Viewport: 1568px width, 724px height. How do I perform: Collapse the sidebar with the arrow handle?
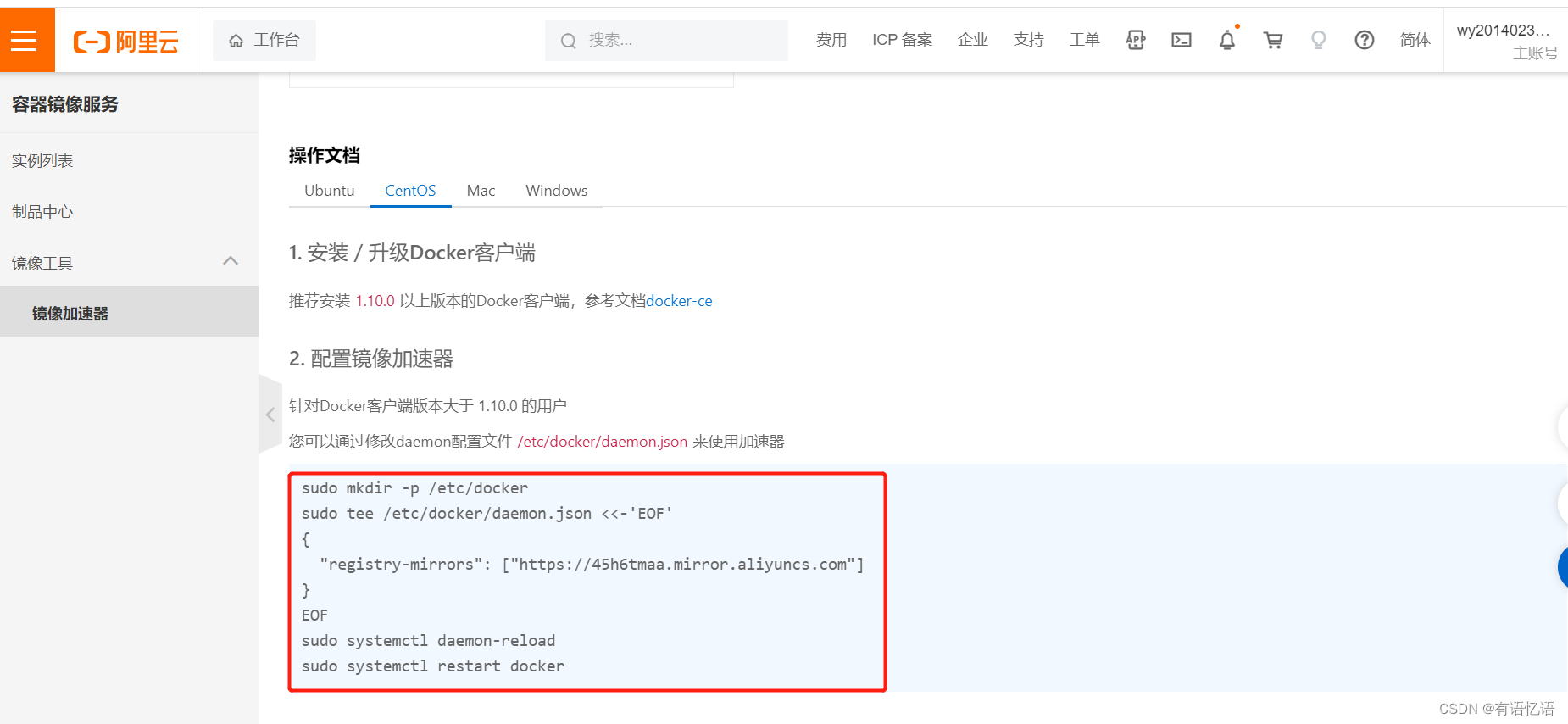click(270, 415)
